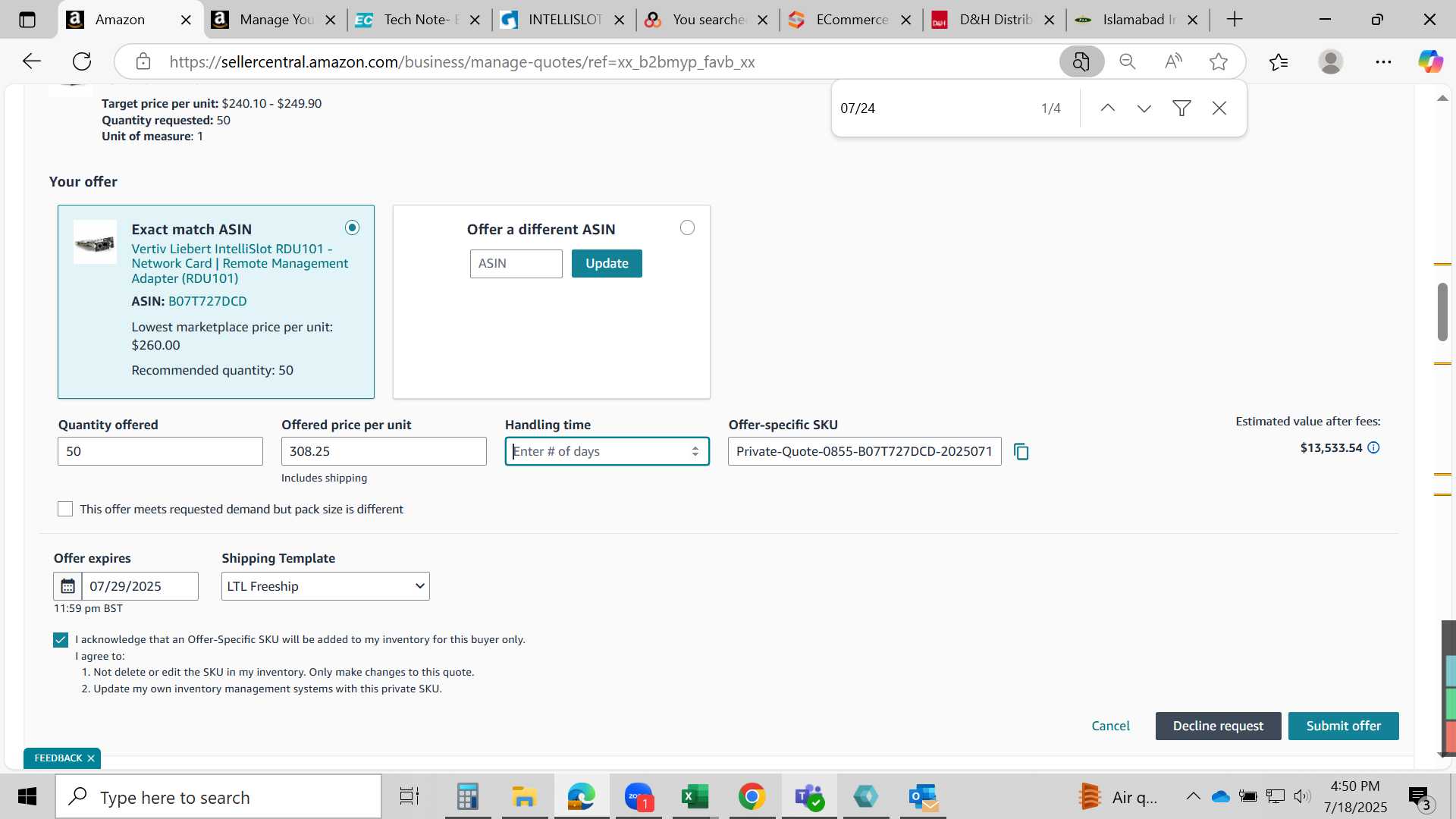Check the pack size is different box

[x=65, y=509]
